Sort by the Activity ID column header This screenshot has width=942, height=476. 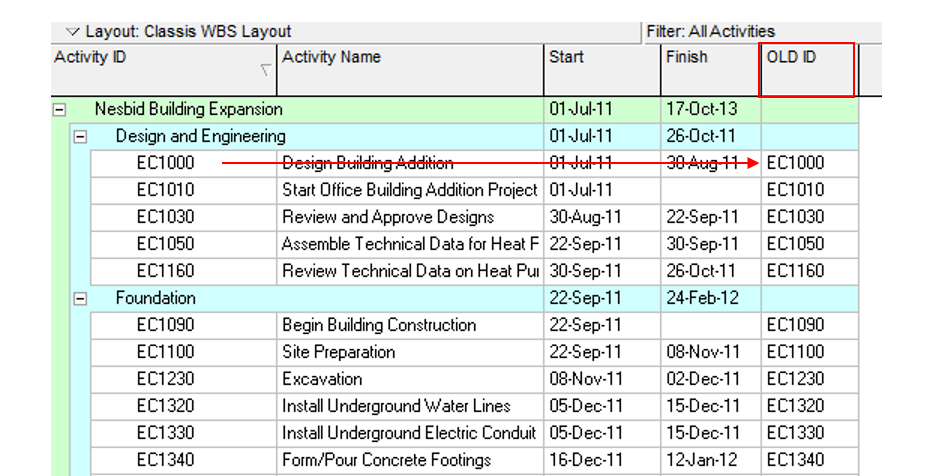tap(164, 70)
